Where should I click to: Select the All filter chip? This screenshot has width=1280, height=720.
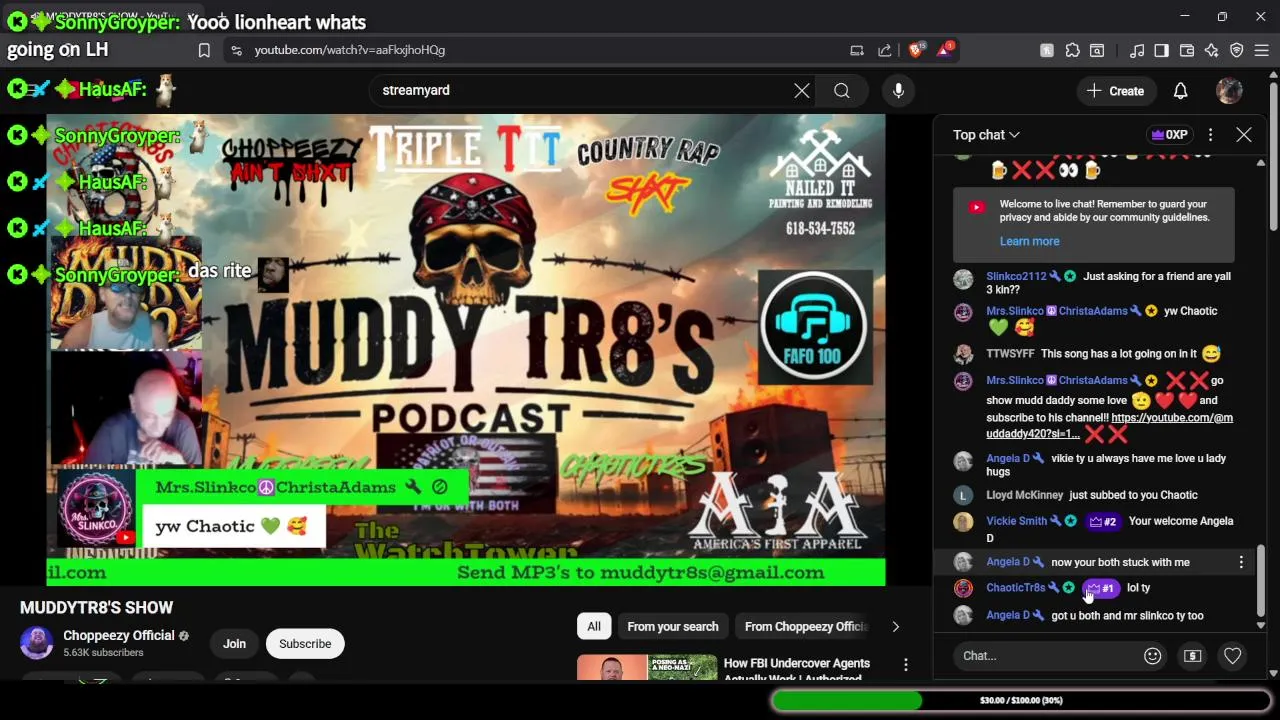(594, 627)
